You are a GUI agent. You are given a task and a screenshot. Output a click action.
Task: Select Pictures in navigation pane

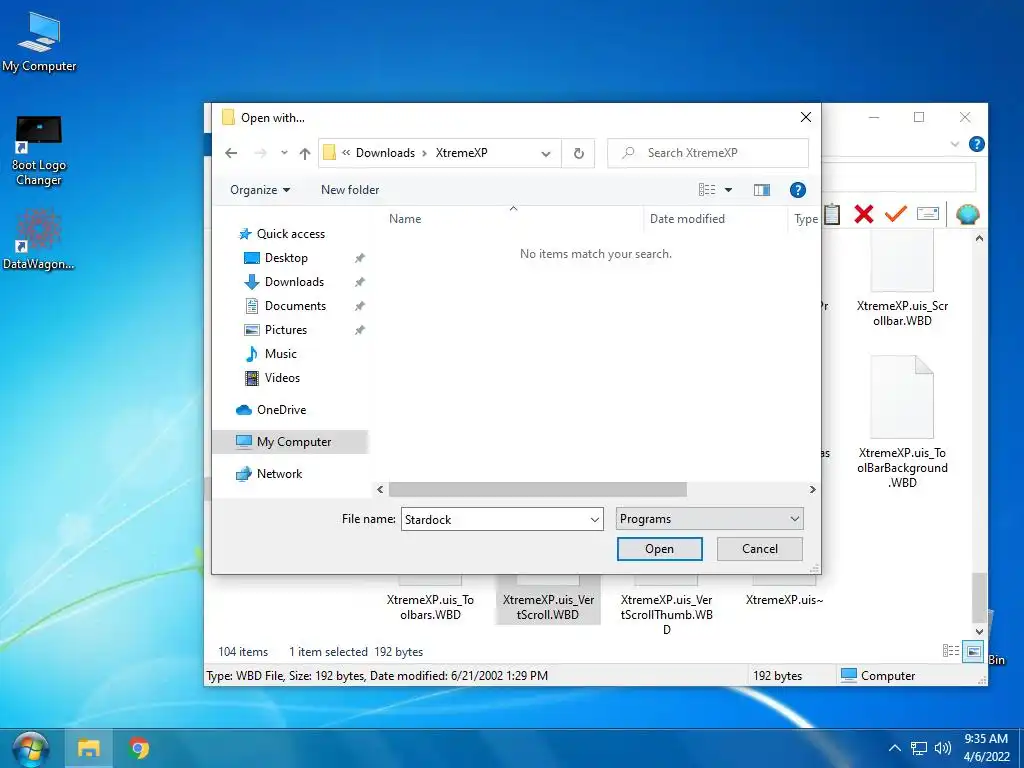click(x=285, y=330)
